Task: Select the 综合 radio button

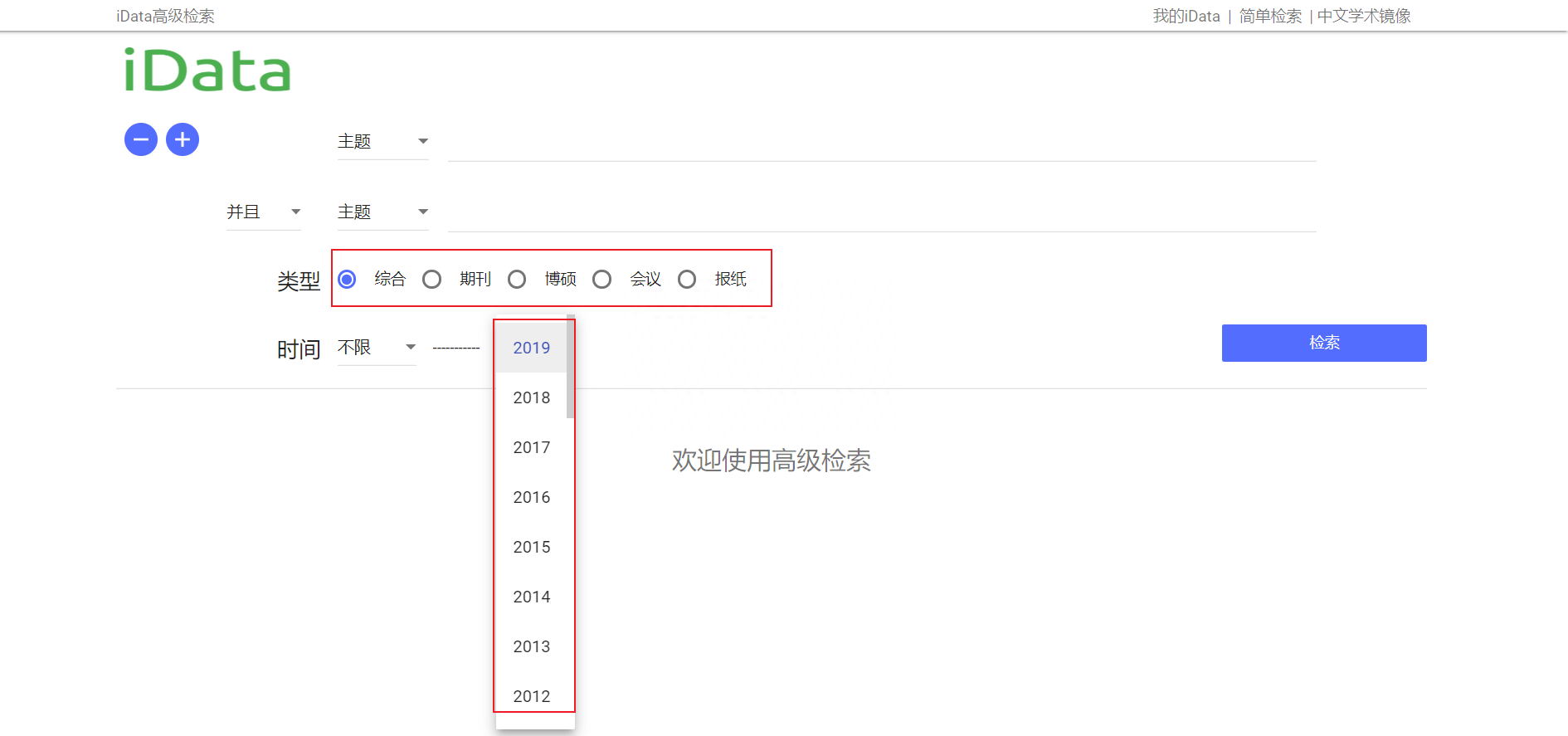Action: click(347, 279)
